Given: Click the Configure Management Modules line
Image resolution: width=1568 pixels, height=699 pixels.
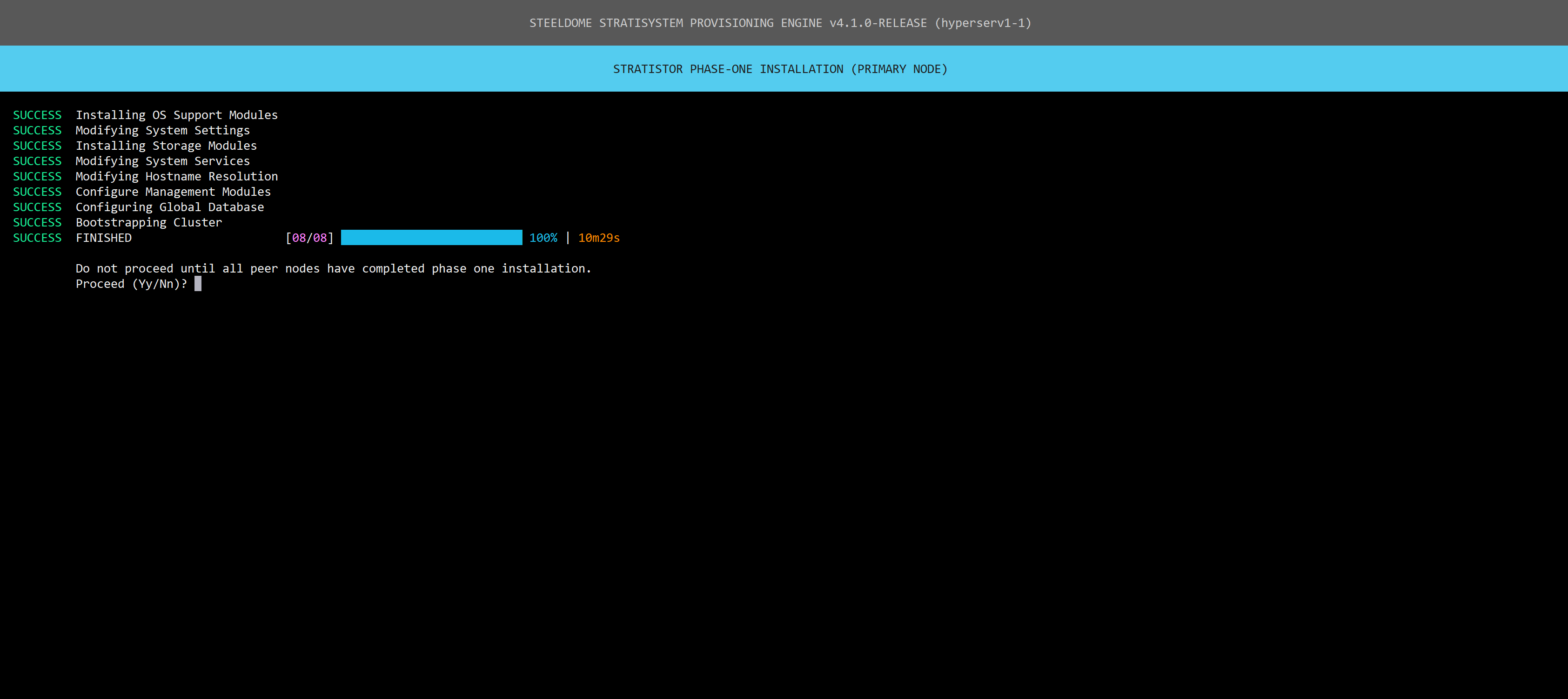Looking at the screenshot, I should [x=173, y=192].
